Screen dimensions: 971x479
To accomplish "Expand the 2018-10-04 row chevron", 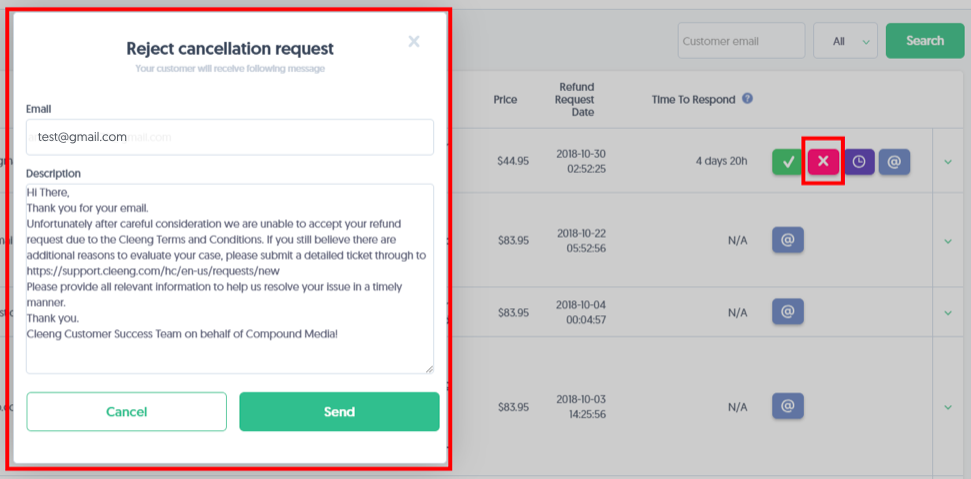I will (947, 313).
